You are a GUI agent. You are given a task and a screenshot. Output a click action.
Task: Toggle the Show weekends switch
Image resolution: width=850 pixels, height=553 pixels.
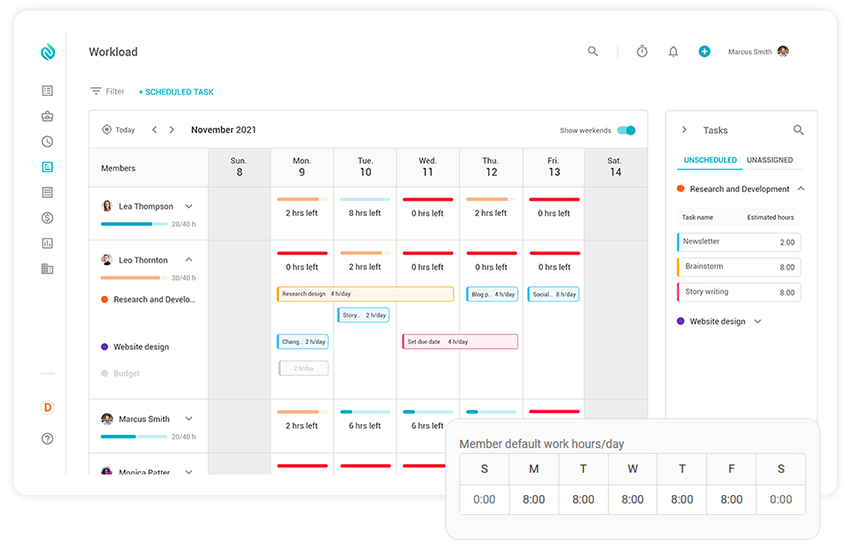(626, 130)
